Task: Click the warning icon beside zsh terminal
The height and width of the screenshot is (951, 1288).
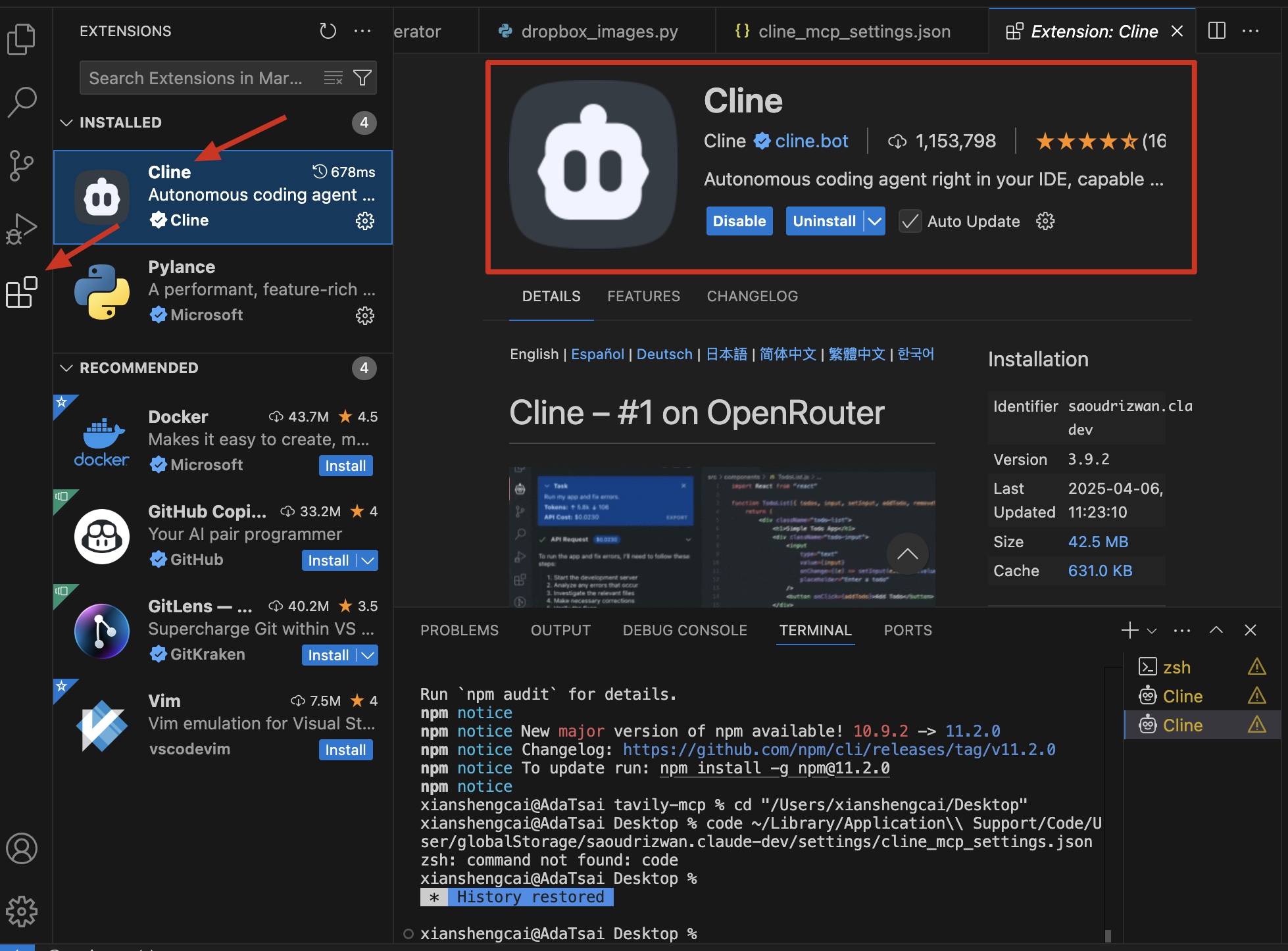Action: click(x=1256, y=667)
